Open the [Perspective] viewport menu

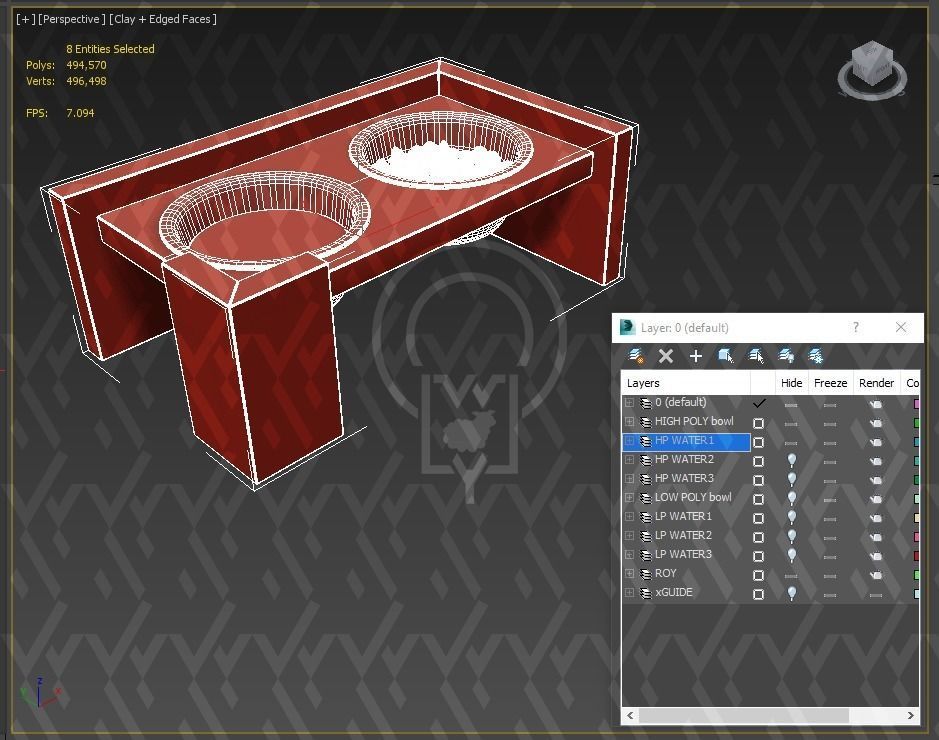click(x=72, y=19)
